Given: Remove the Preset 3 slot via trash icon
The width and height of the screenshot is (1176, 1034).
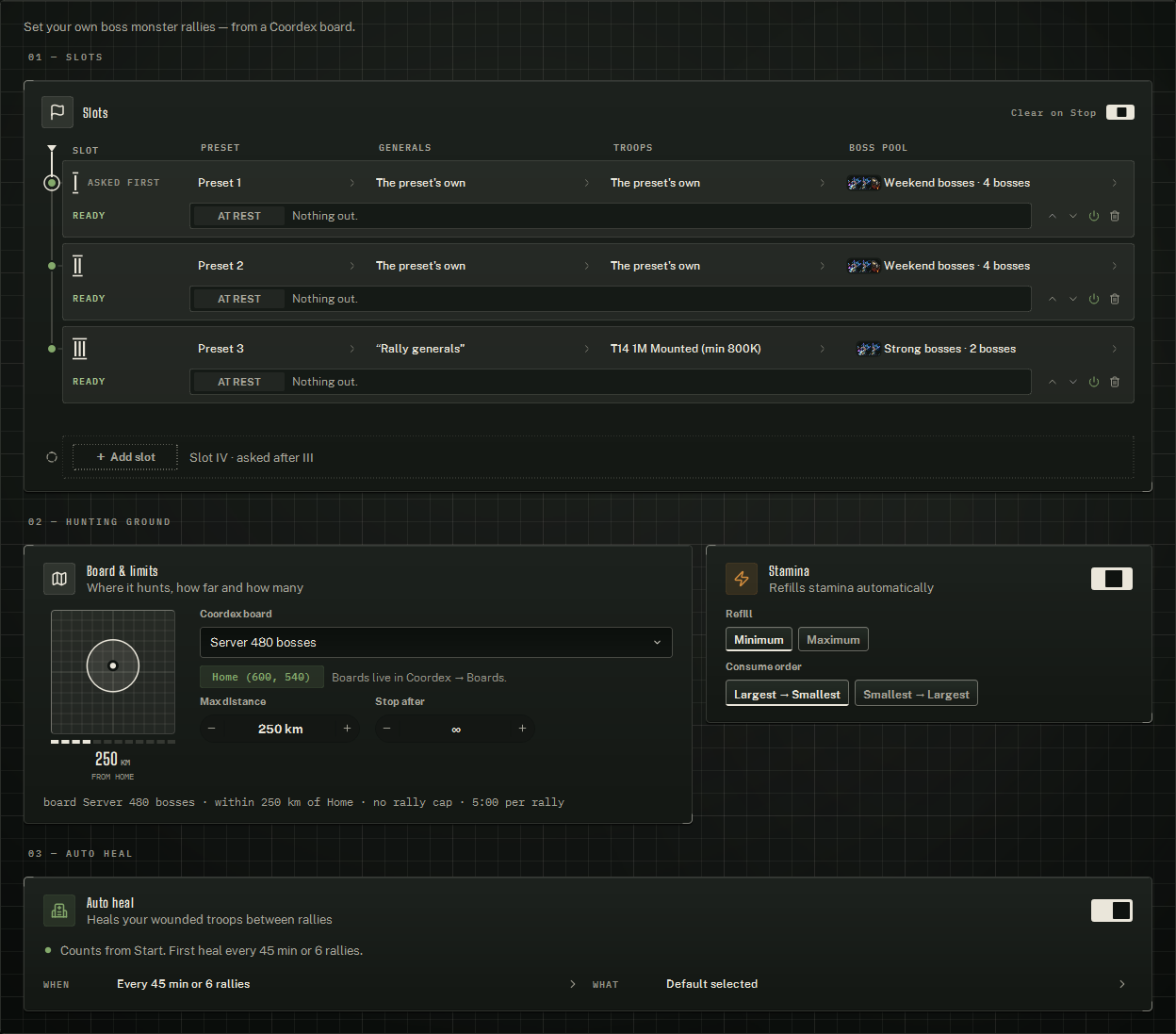Looking at the screenshot, I should pos(1115,382).
